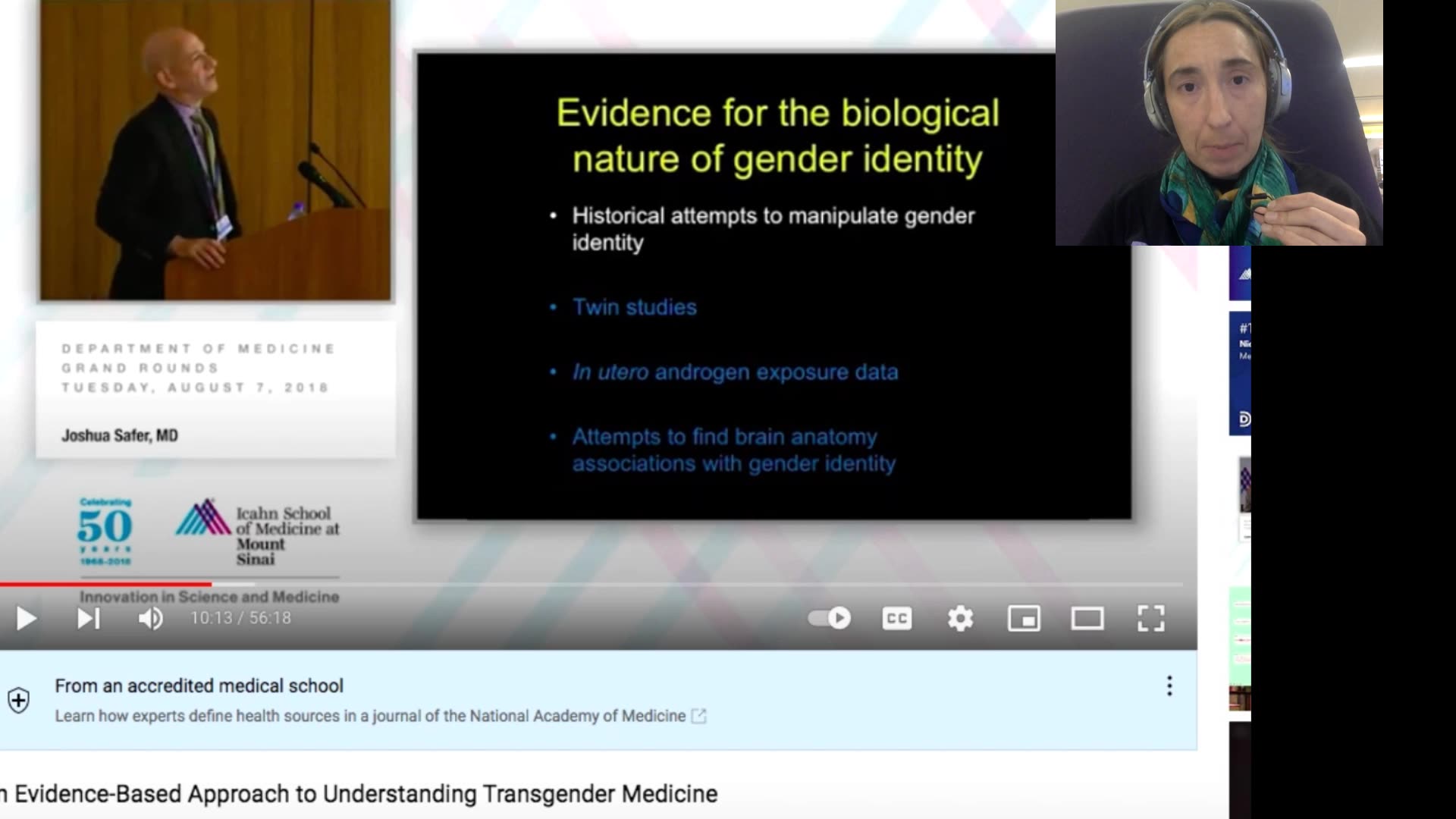Open the three-dot menu on the info panel
The width and height of the screenshot is (1456, 819).
pos(1169,686)
